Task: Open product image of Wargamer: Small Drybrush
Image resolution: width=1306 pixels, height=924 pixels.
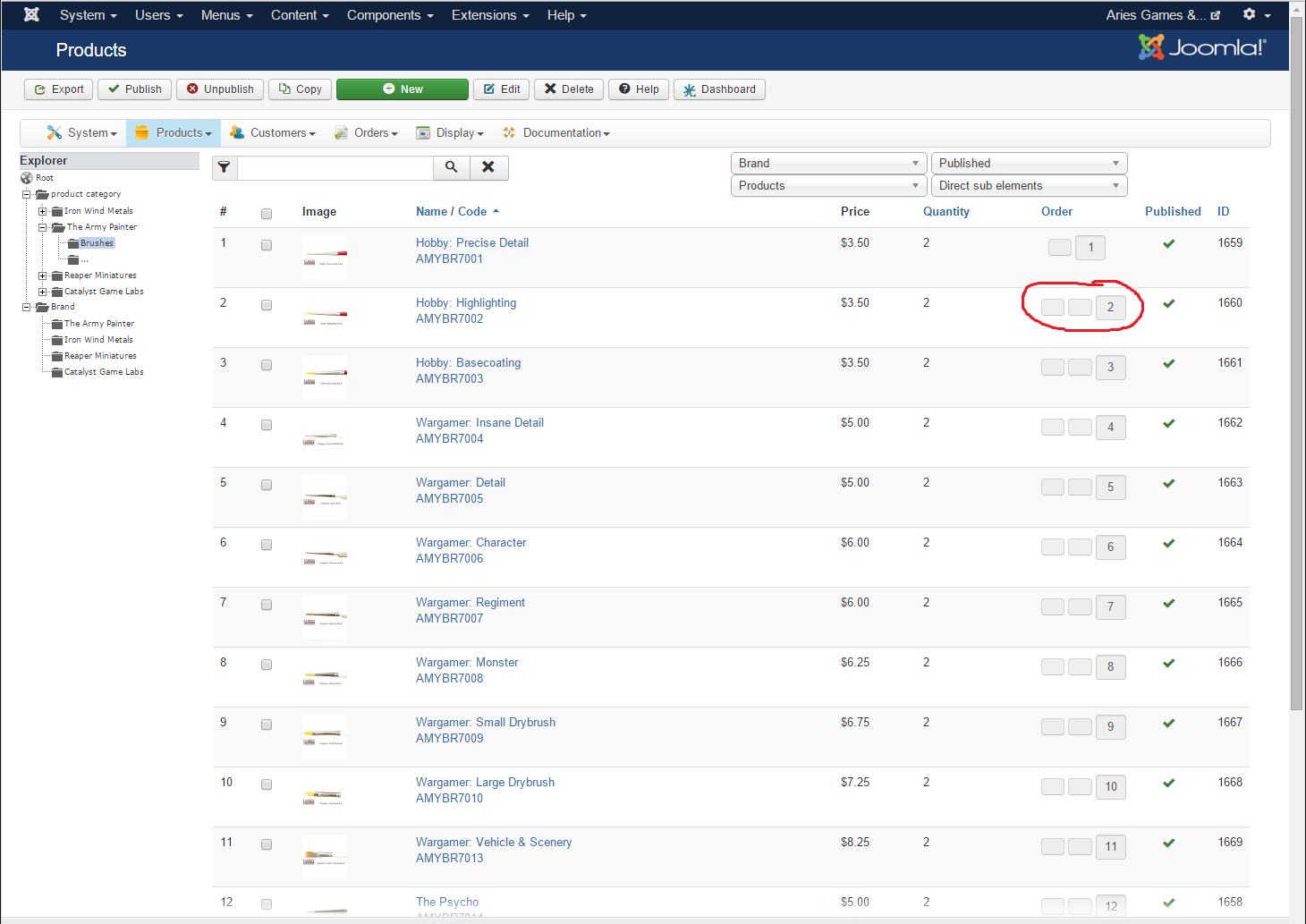Action: coord(325,737)
